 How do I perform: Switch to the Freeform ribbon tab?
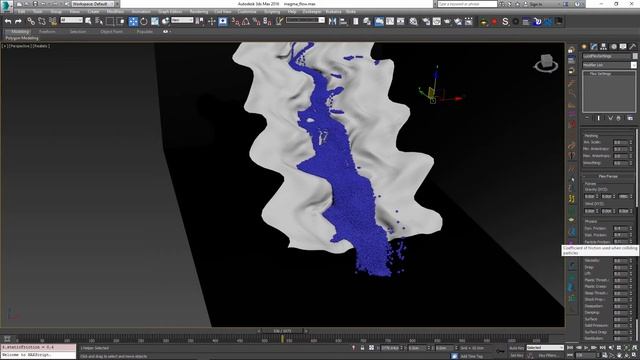coord(47,31)
